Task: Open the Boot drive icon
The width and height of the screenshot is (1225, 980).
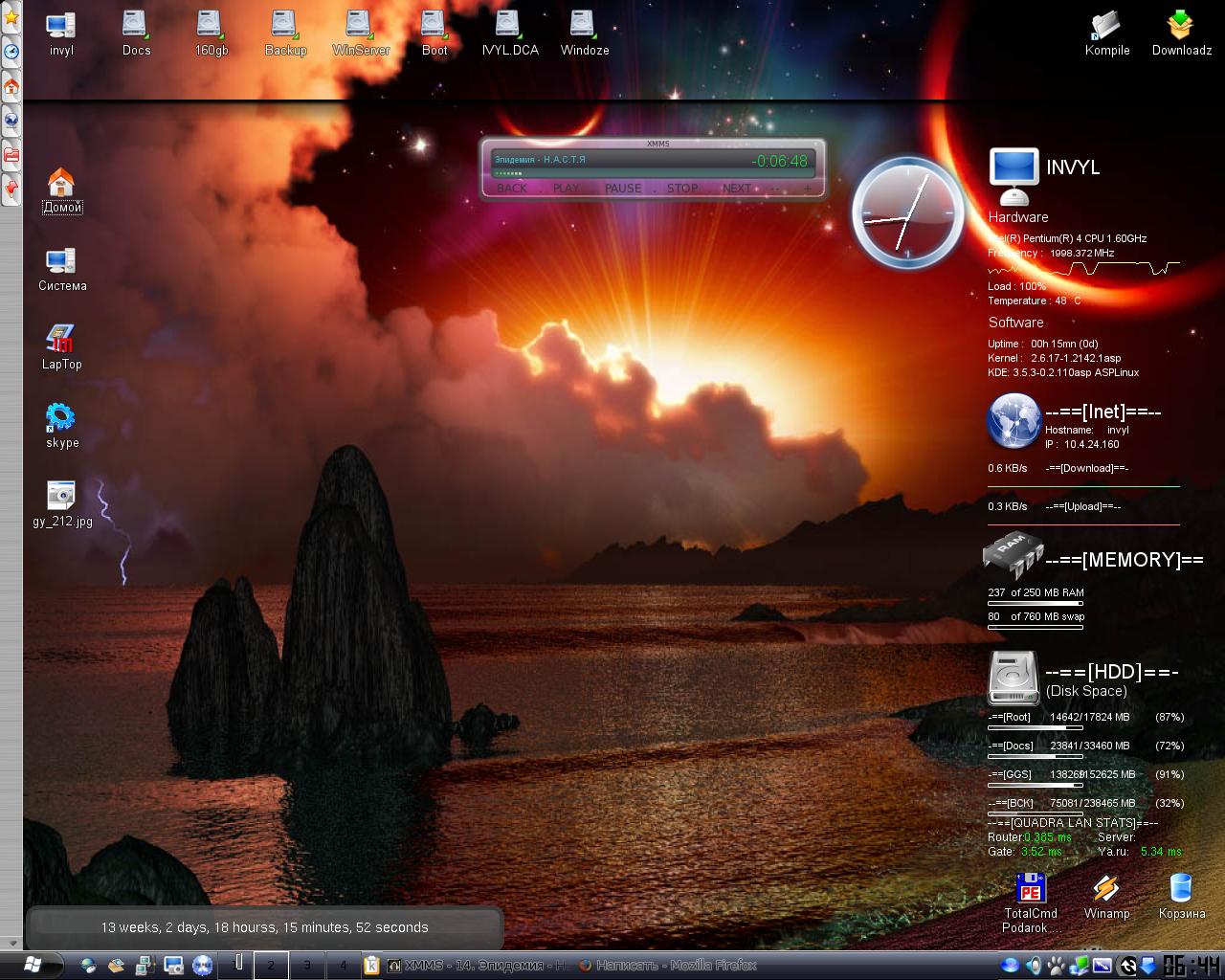Action: [434, 32]
